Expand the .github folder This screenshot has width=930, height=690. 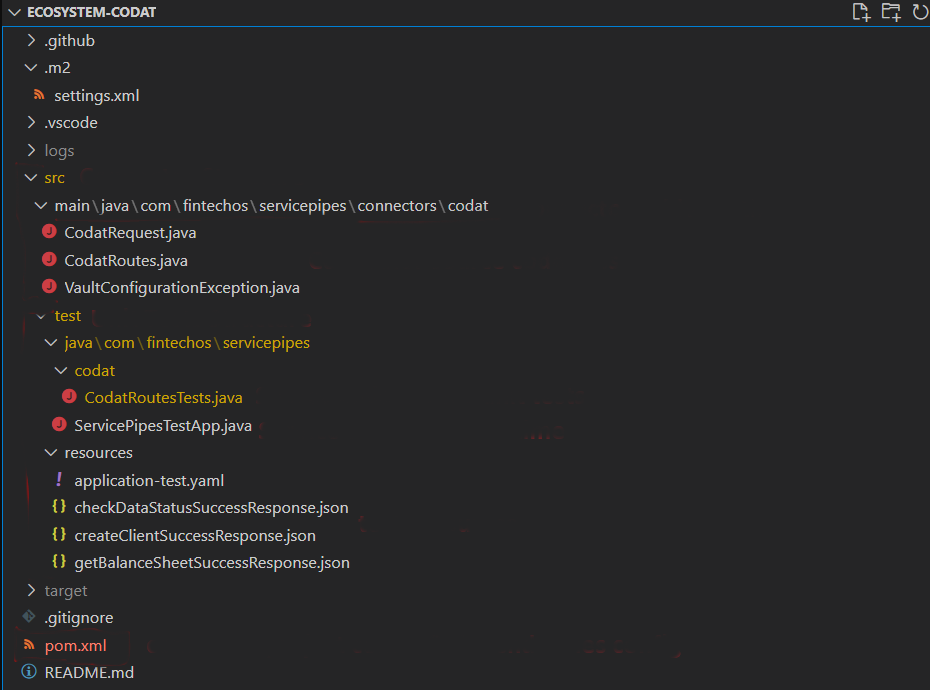click(x=31, y=41)
